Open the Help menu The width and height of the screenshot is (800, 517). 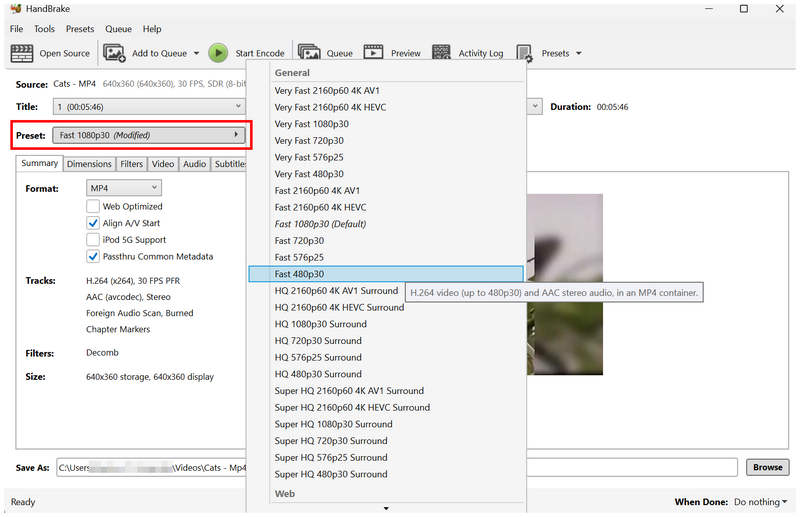point(152,29)
